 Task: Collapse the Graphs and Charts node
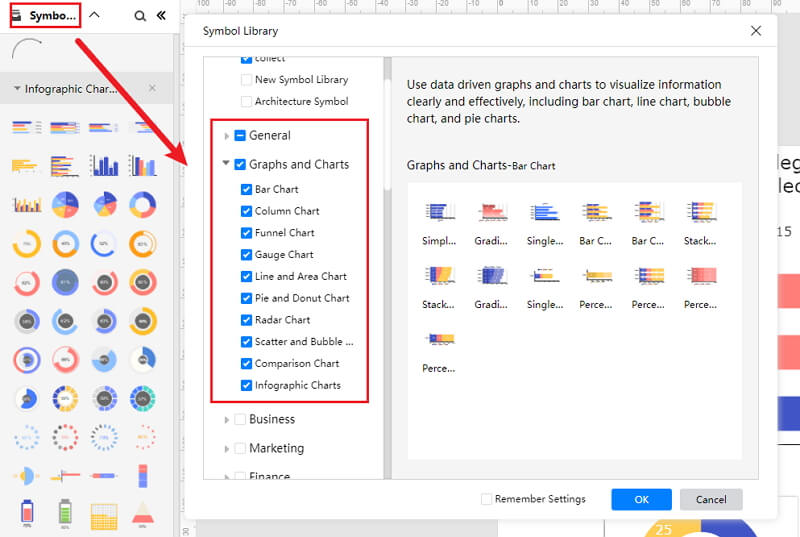point(226,163)
